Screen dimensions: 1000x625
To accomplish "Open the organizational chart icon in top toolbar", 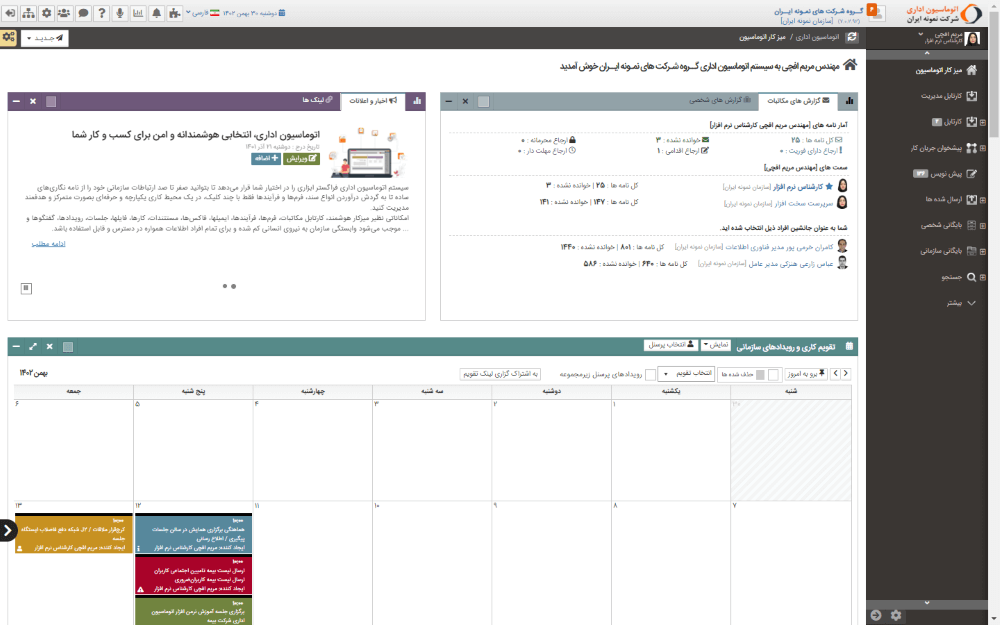I will (28, 13).
